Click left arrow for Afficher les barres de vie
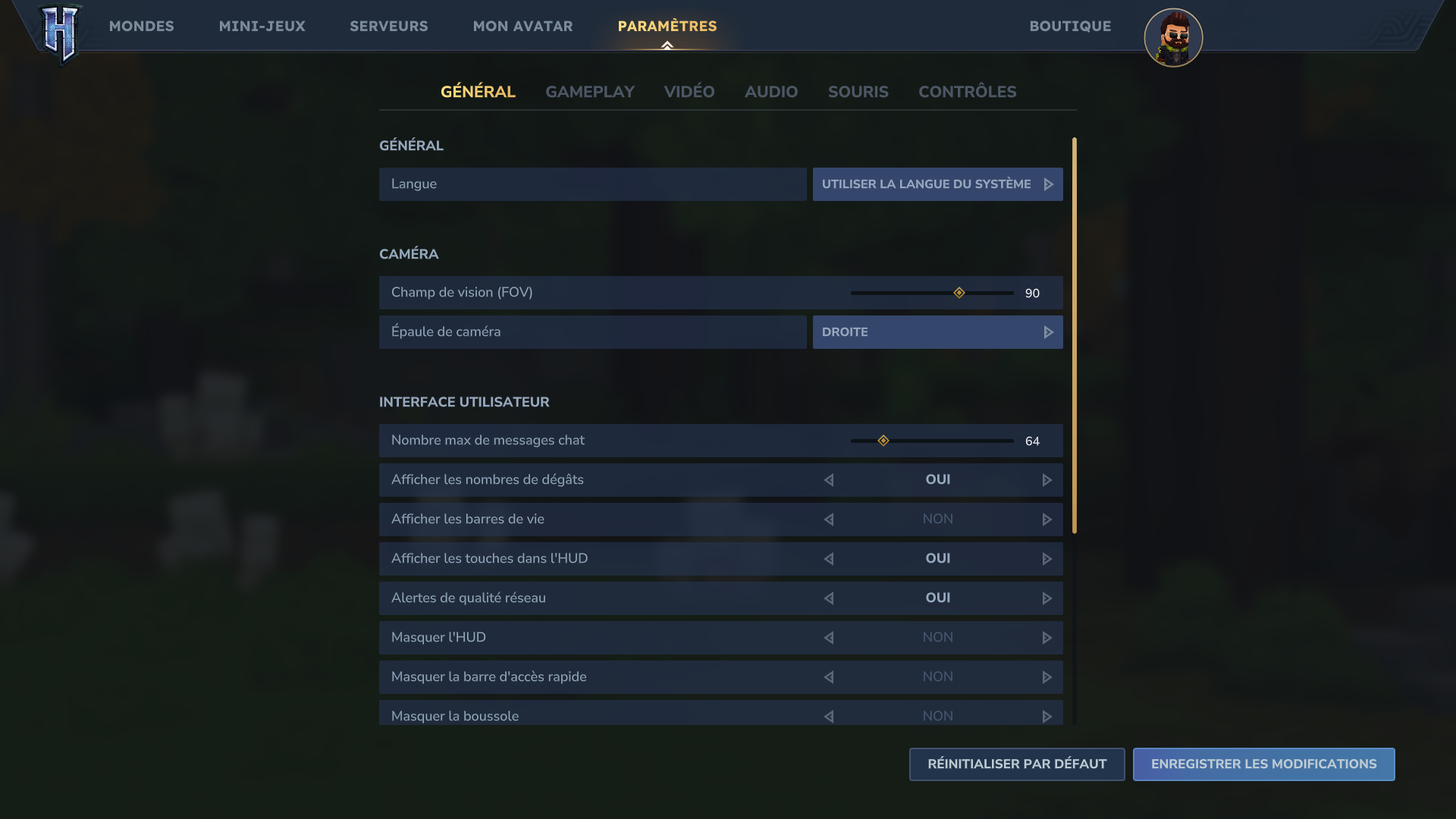This screenshot has width=1456, height=819. click(829, 519)
